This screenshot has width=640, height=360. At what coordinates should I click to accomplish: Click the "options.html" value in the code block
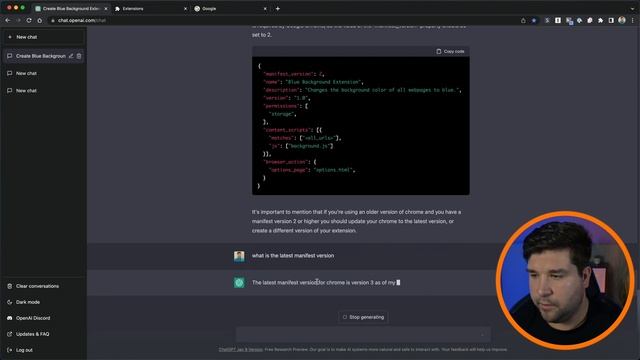(x=332, y=170)
